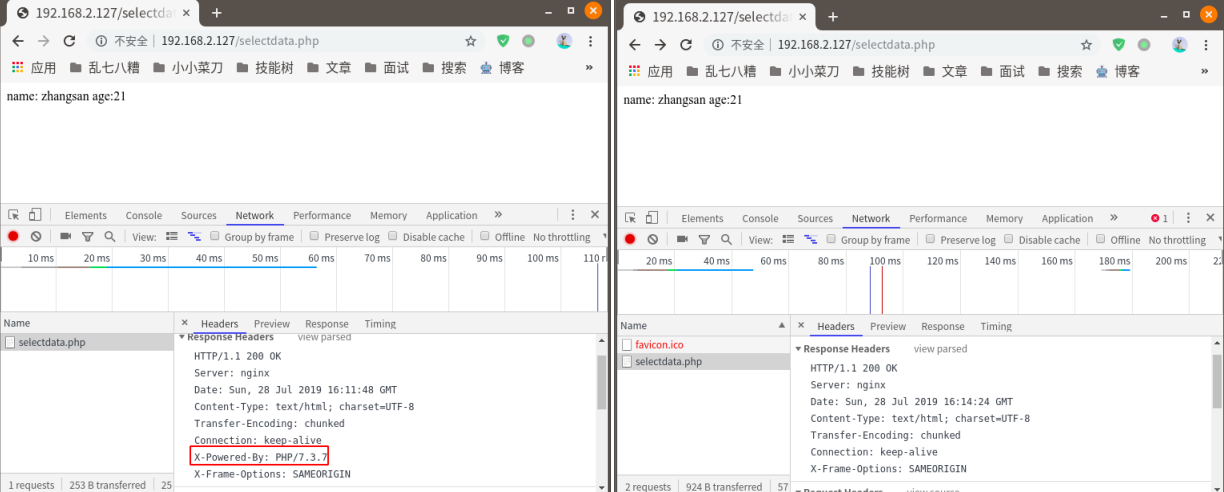Open 面试 bookmark folder in left window
Viewport: 1224px width, 492px height.
click(386, 68)
